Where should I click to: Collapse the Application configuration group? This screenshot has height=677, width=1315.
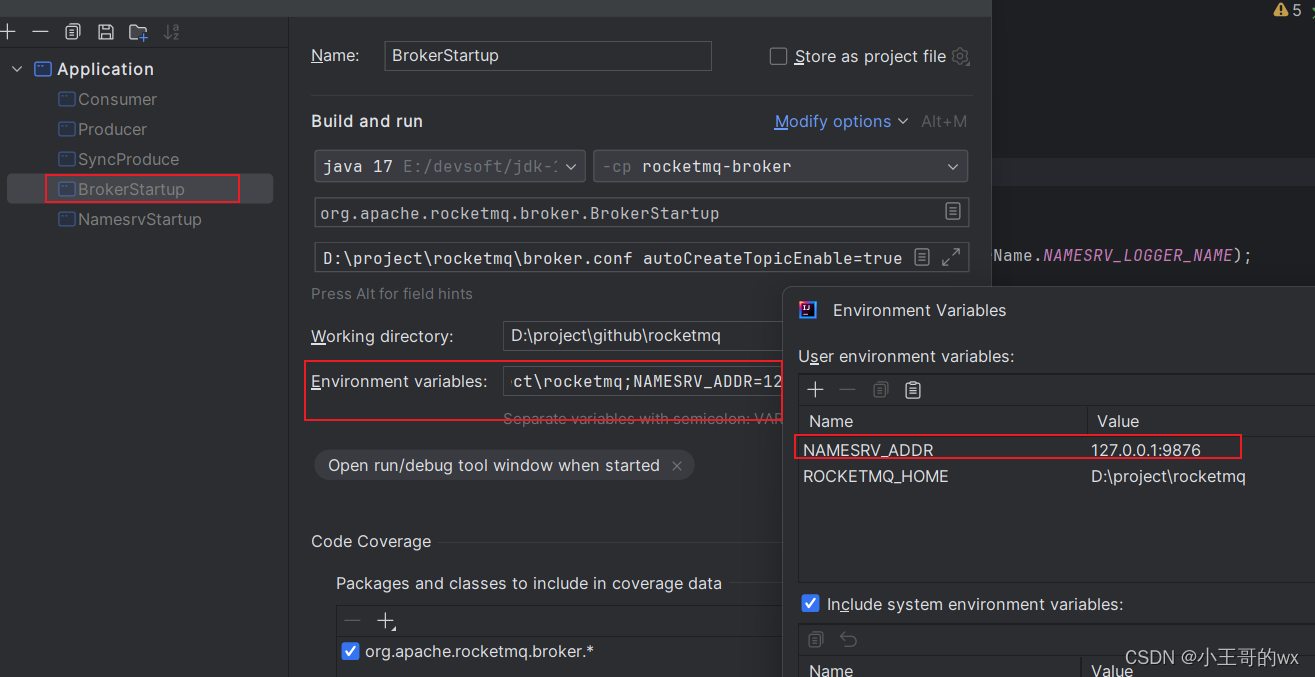pyautogui.click(x=17, y=69)
